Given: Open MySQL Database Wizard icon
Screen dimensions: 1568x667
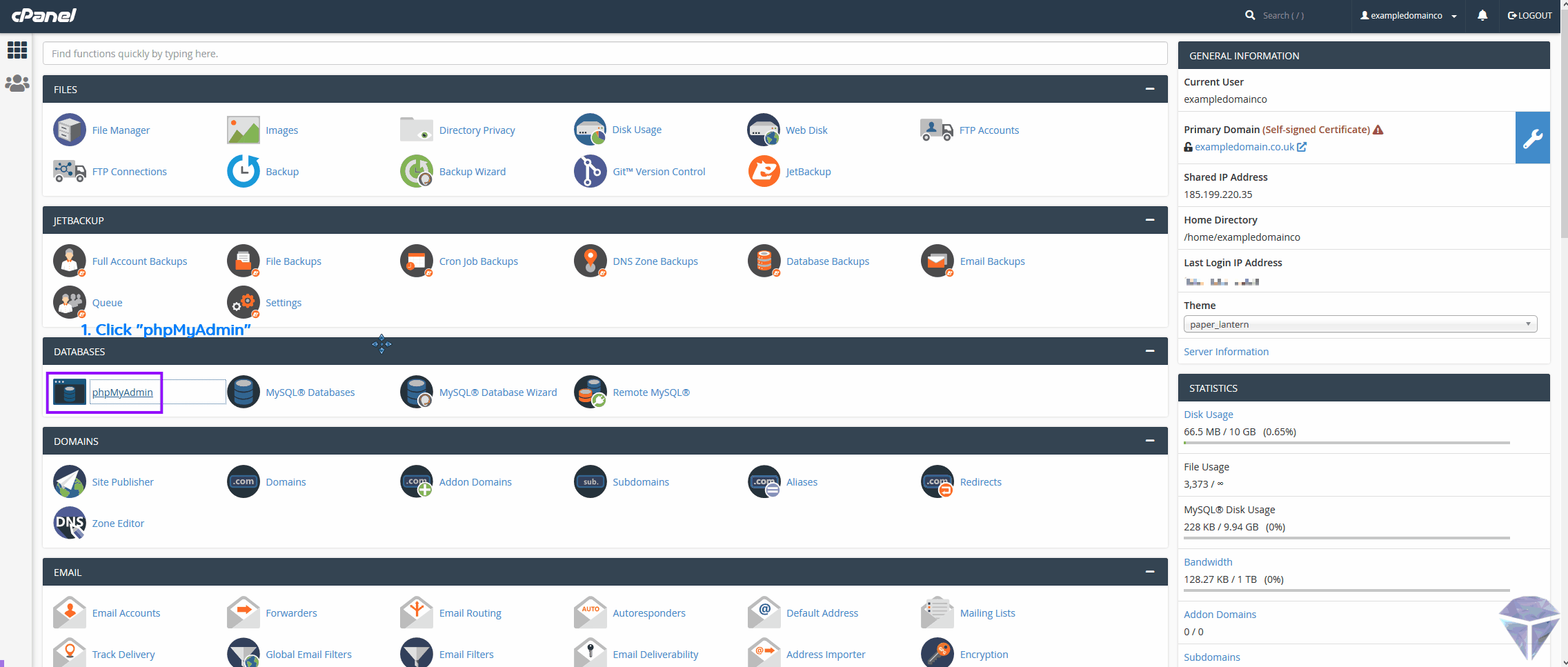Looking at the screenshot, I should point(417,392).
